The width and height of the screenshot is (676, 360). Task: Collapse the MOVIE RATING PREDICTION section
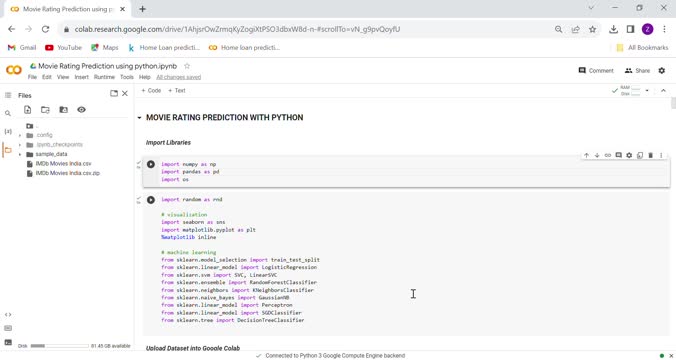[x=139, y=118]
